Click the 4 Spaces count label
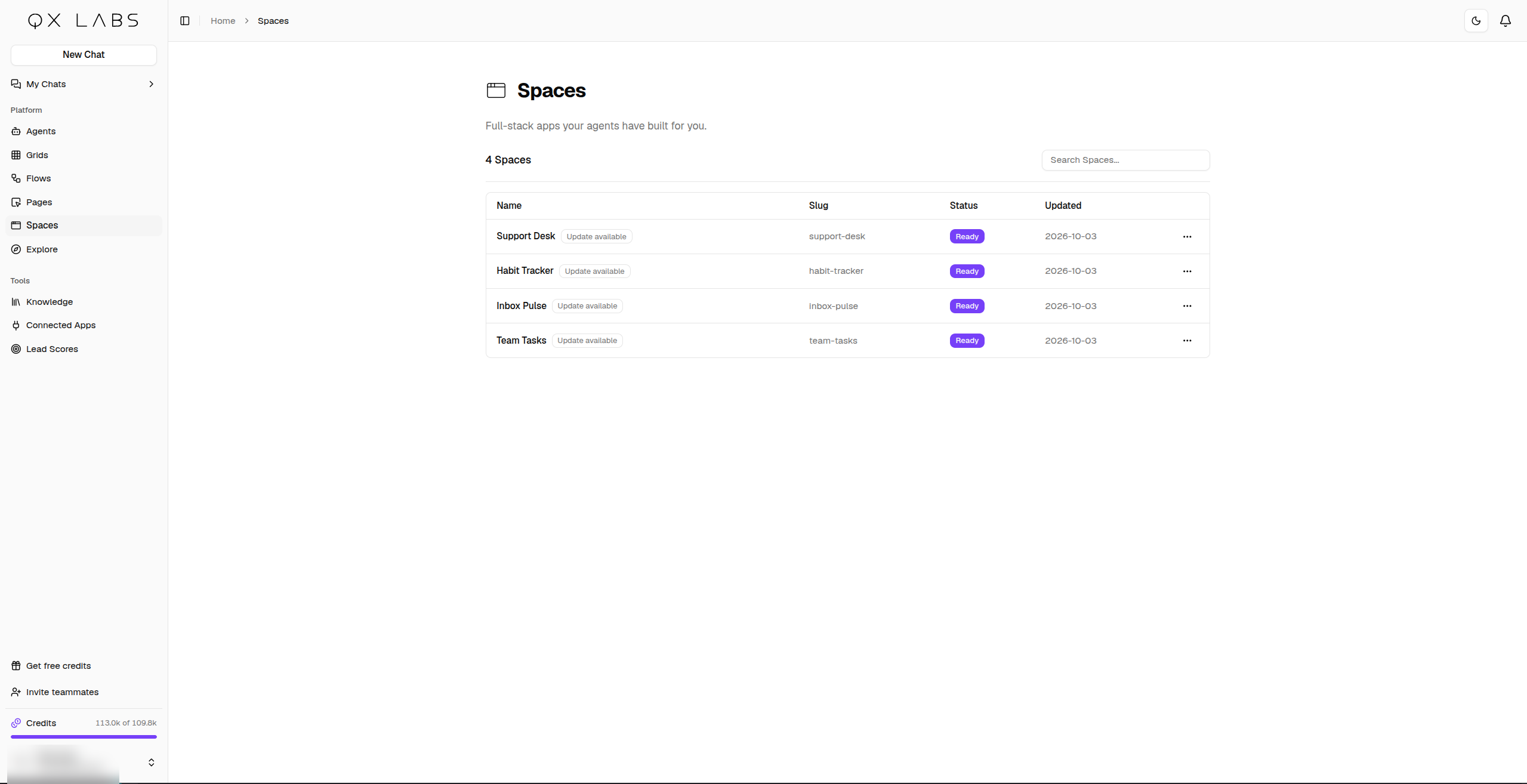 (x=508, y=160)
